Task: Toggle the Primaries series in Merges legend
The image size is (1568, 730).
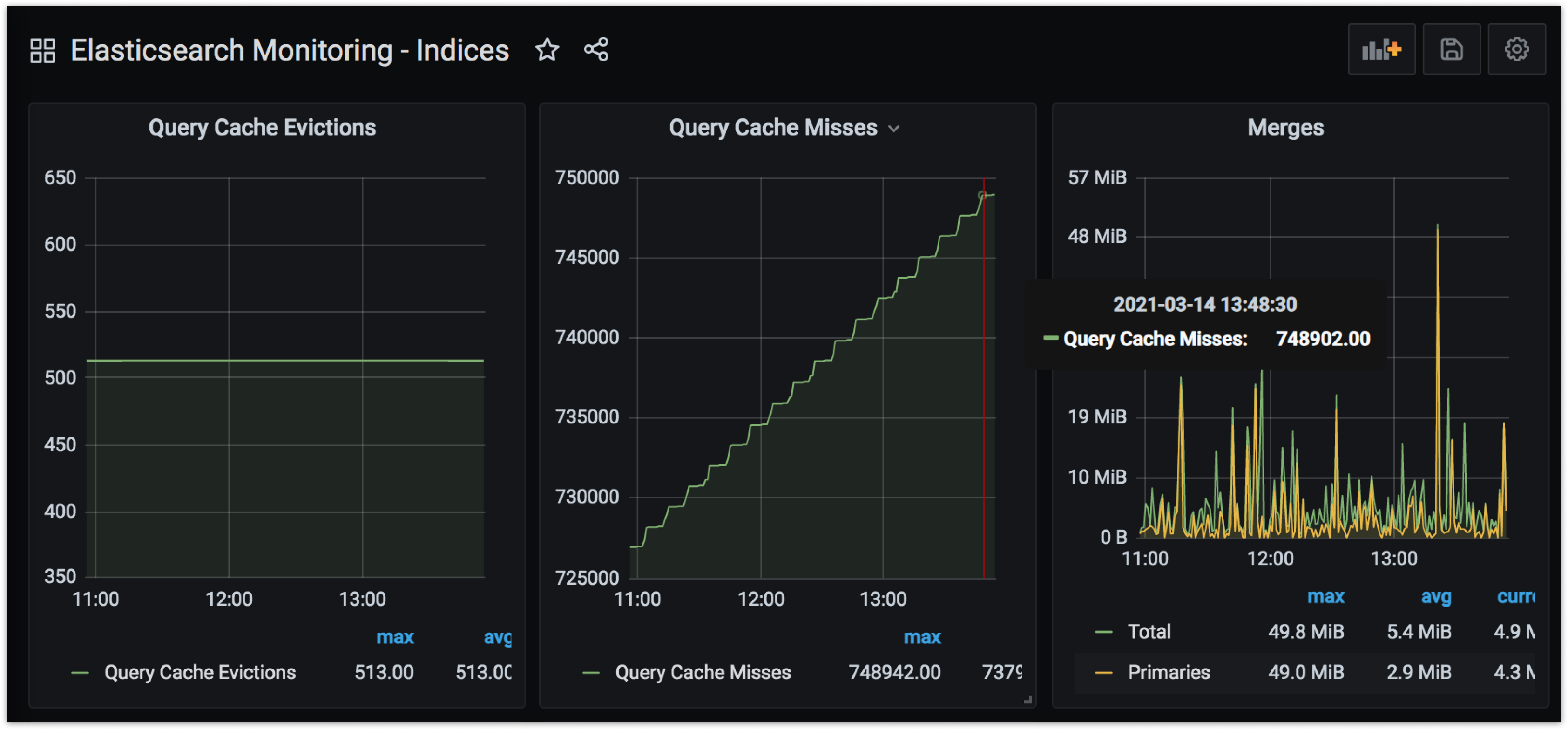Action: (1168, 672)
